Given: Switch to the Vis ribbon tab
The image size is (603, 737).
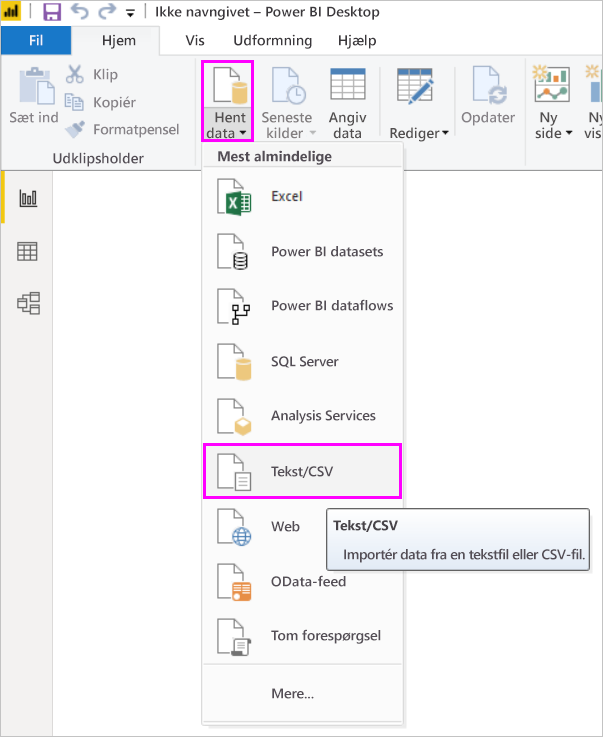Looking at the screenshot, I should click(x=195, y=40).
